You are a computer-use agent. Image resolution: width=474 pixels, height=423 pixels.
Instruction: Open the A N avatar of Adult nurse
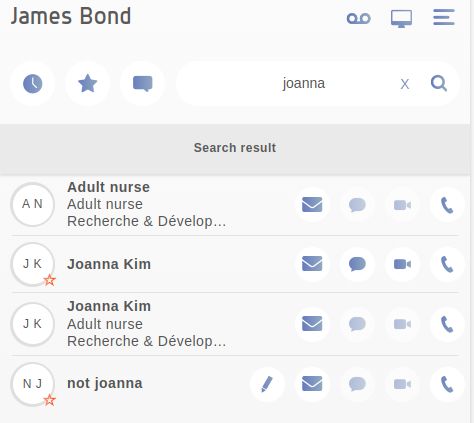(x=32, y=204)
